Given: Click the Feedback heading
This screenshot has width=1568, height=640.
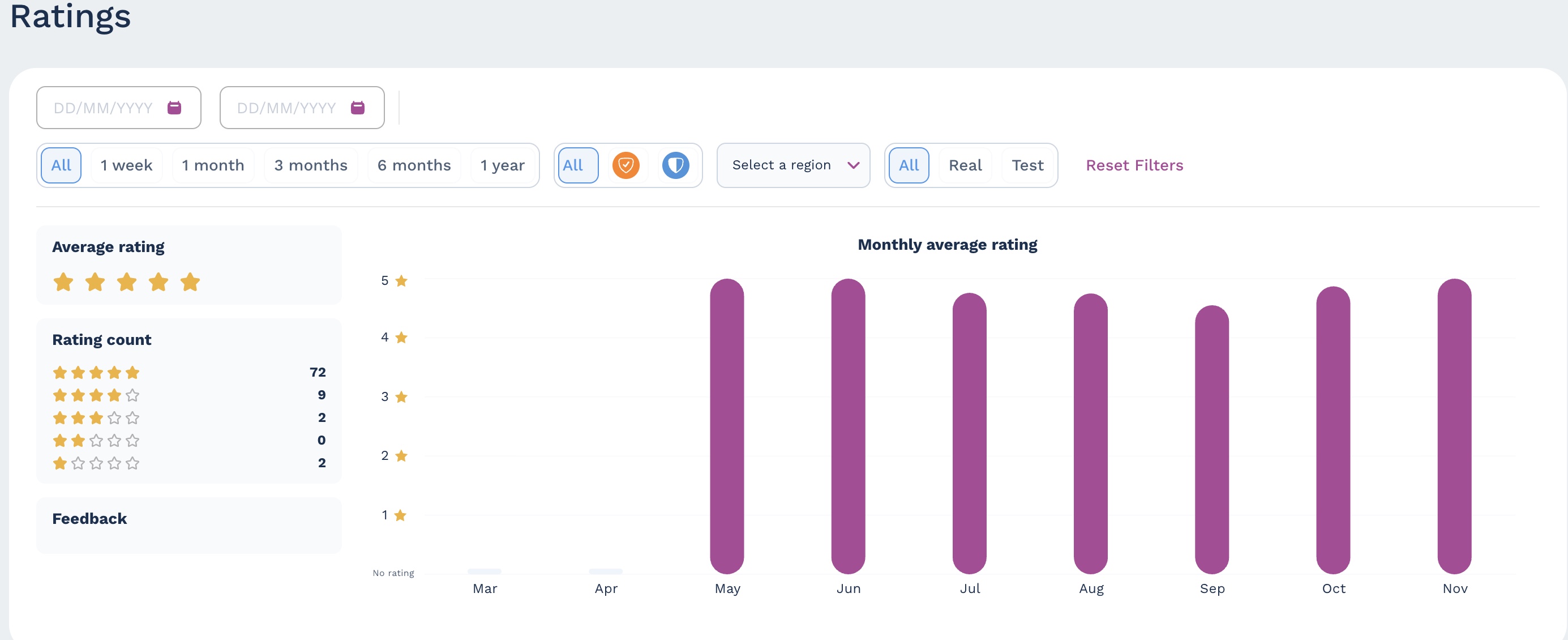Looking at the screenshot, I should coord(89,519).
